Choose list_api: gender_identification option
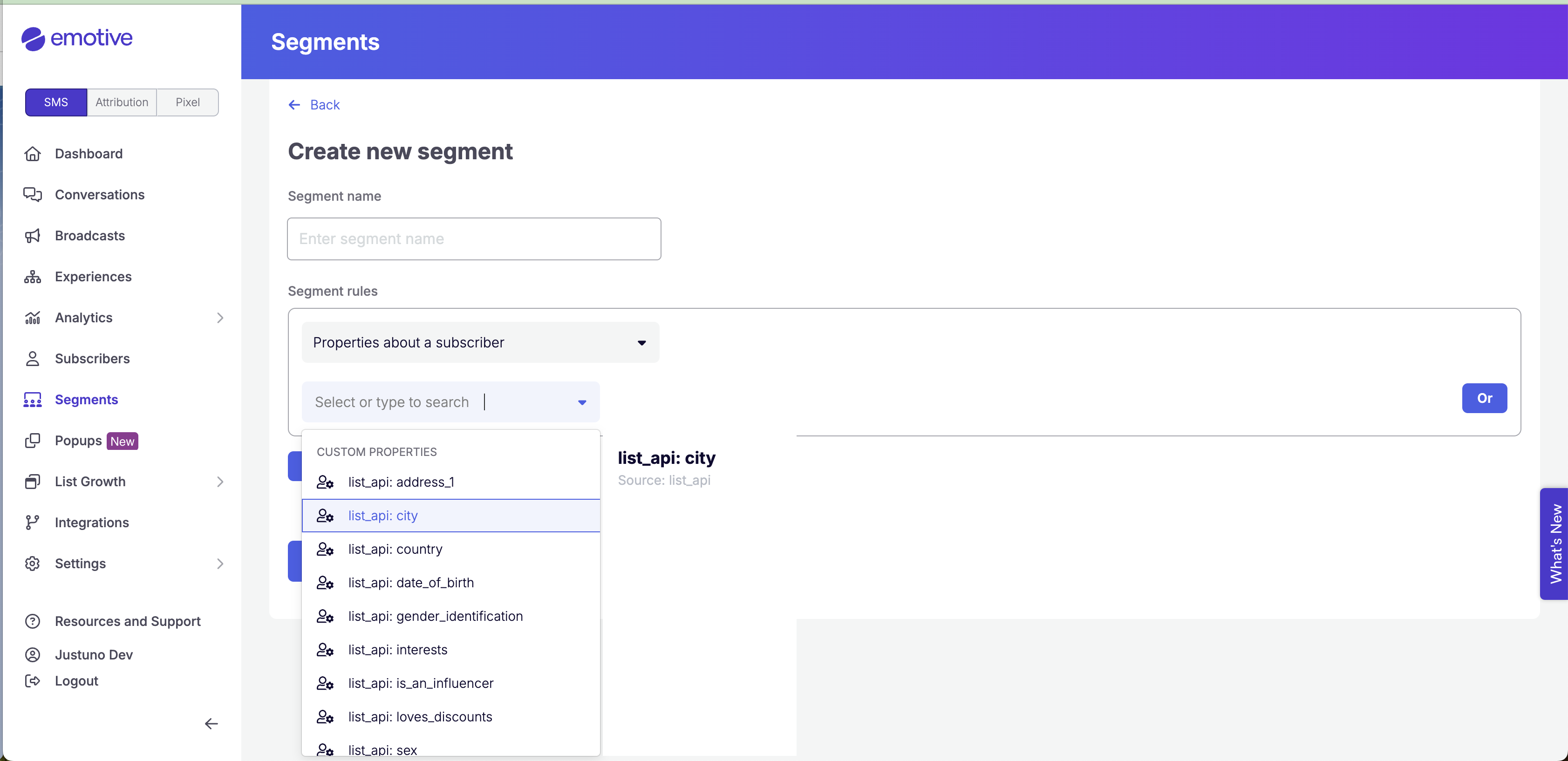Screen dimensions: 1568x761 [x=435, y=616]
